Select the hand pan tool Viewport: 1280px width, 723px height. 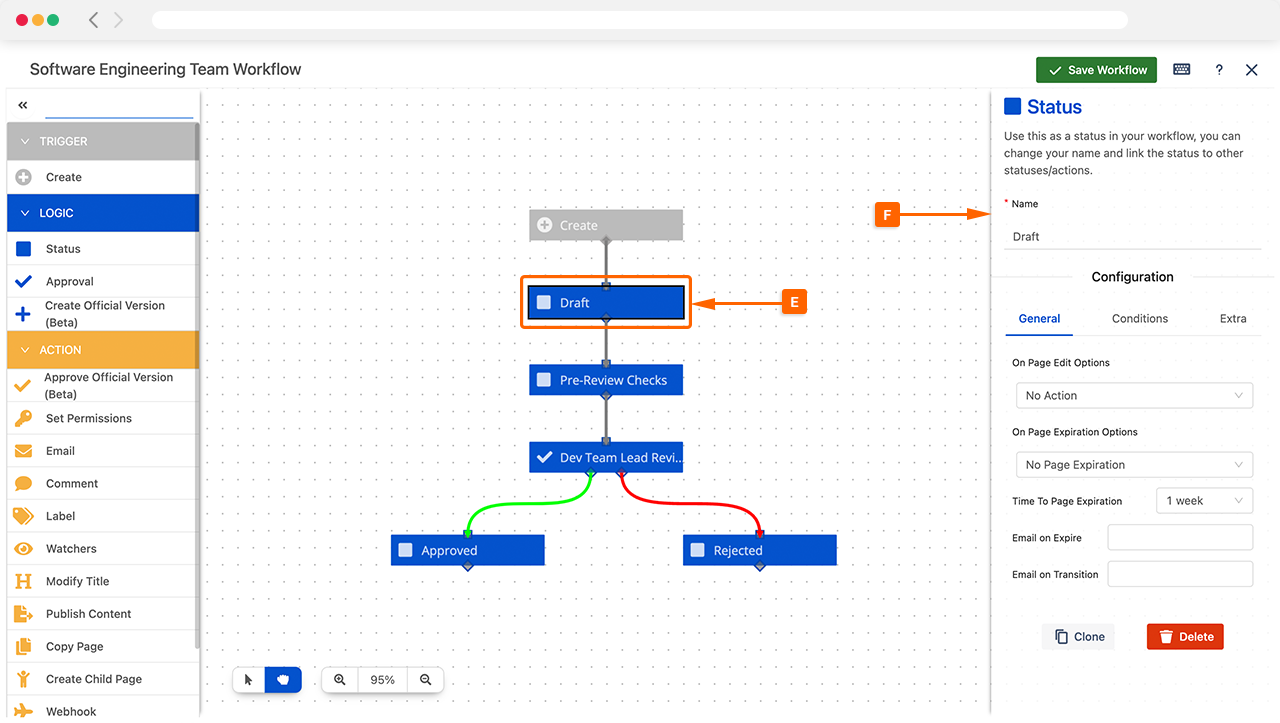click(x=283, y=680)
